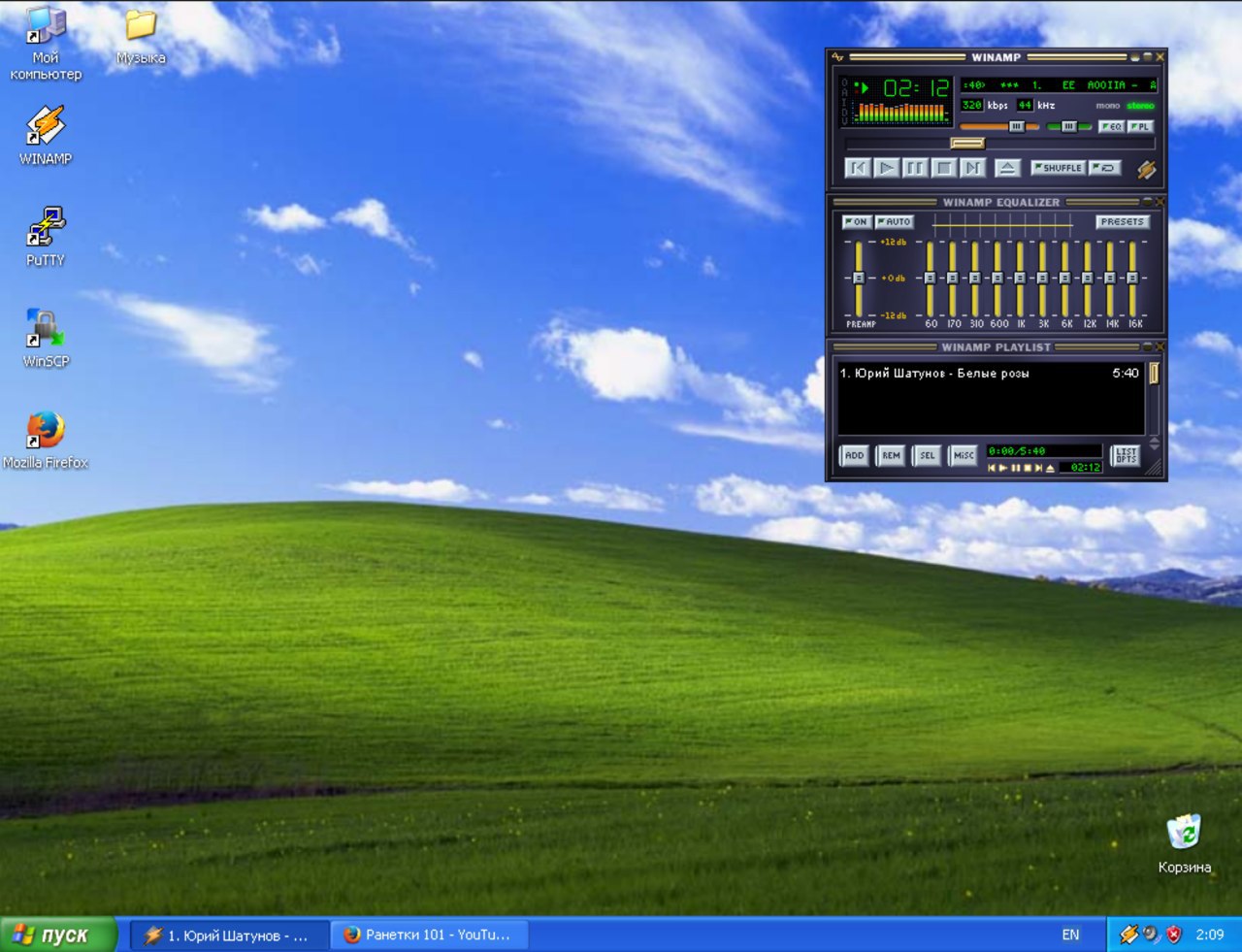The height and width of the screenshot is (952, 1242).
Task: Click the red security shield tray icon
Action: 1173,935
